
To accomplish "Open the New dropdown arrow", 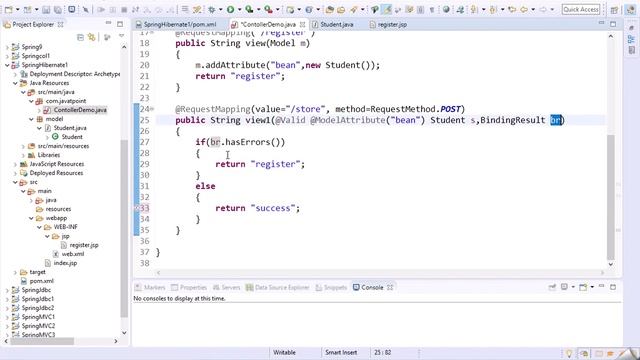I will point(18,9).
